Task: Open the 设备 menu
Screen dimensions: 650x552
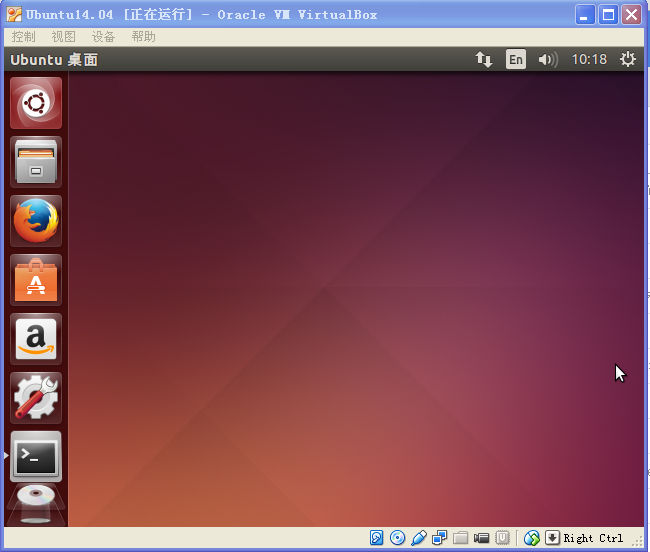Action: click(x=103, y=37)
